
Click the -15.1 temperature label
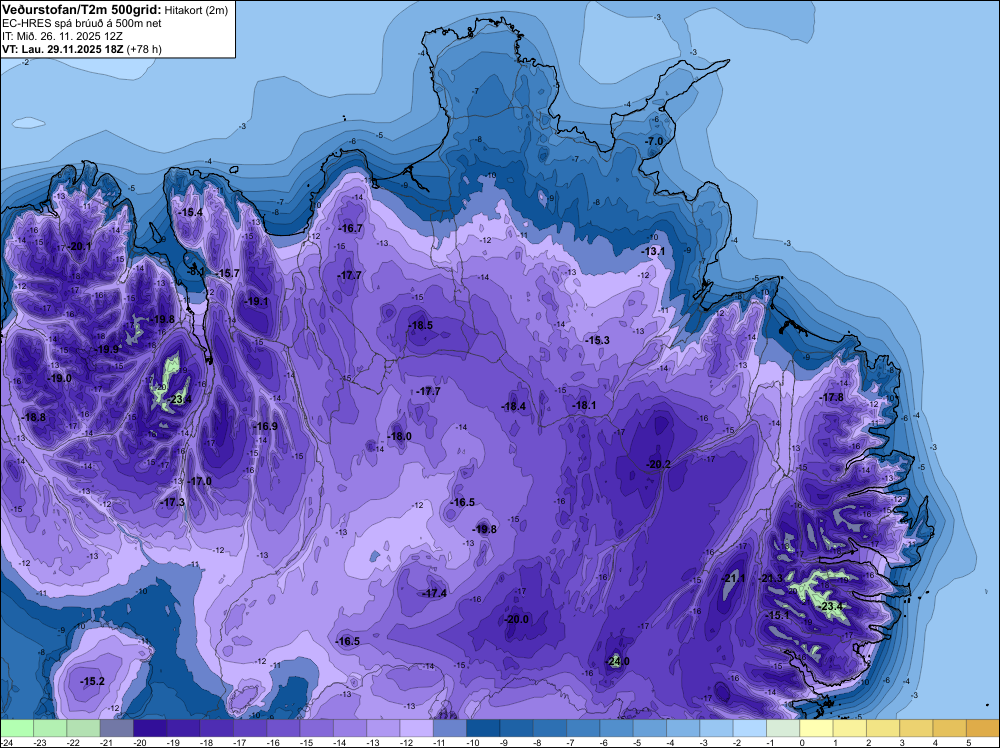click(x=777, y=615)
